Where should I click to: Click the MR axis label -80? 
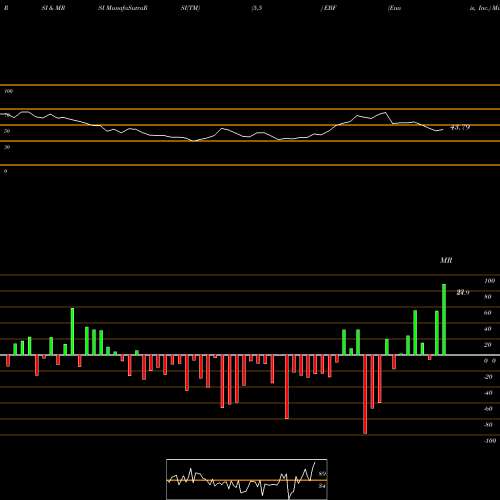point(488,425)
